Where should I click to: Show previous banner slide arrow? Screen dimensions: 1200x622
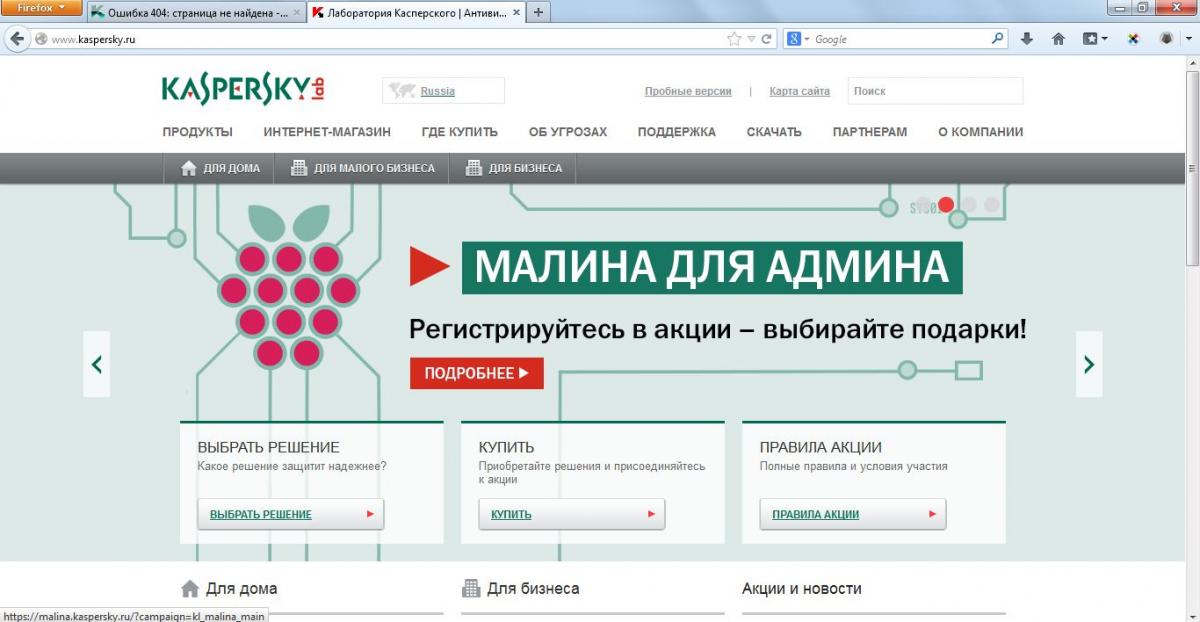[97, 364]
